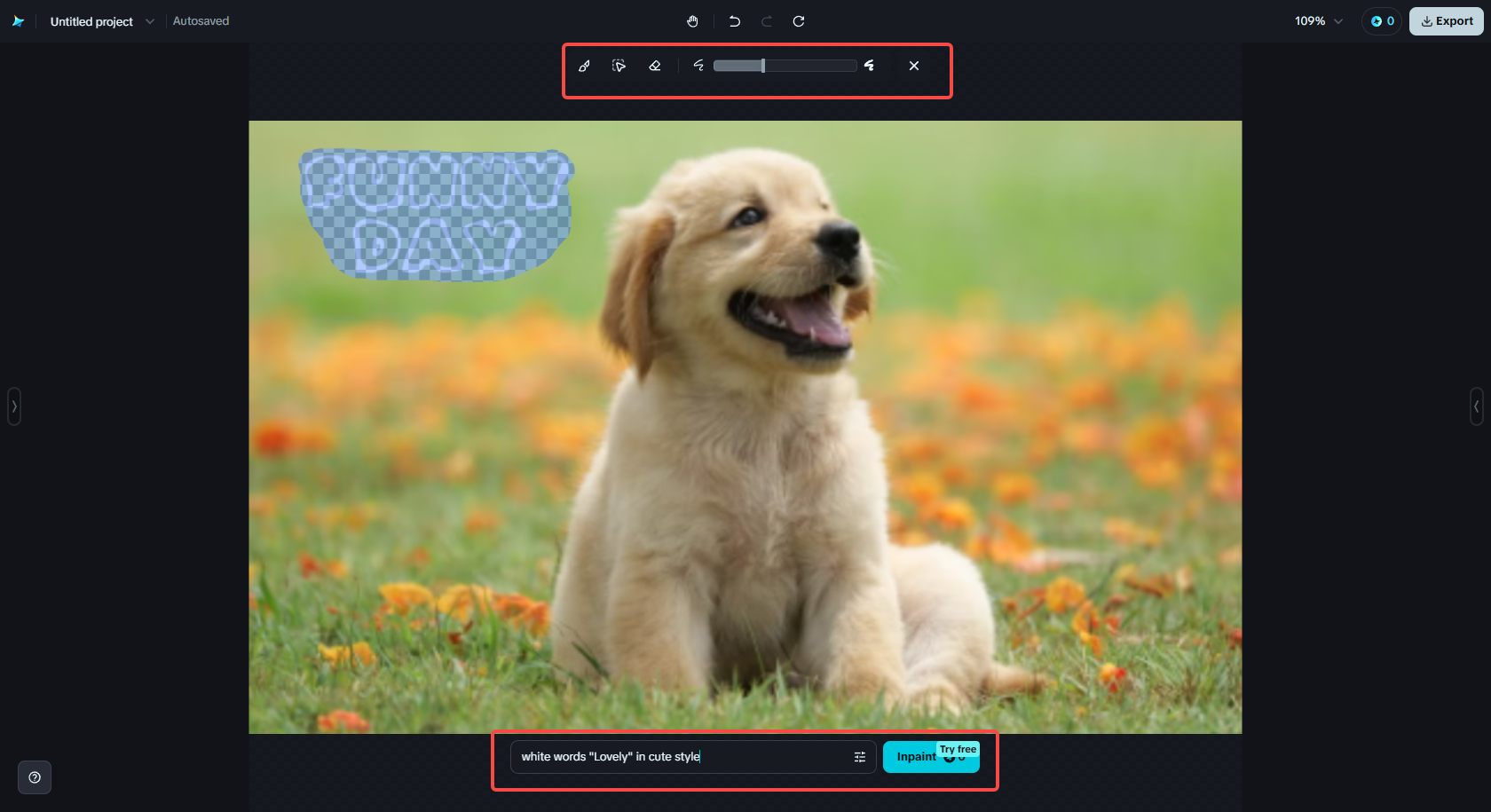Open prompt settings via sliders icon

click(x=859, y=756)
